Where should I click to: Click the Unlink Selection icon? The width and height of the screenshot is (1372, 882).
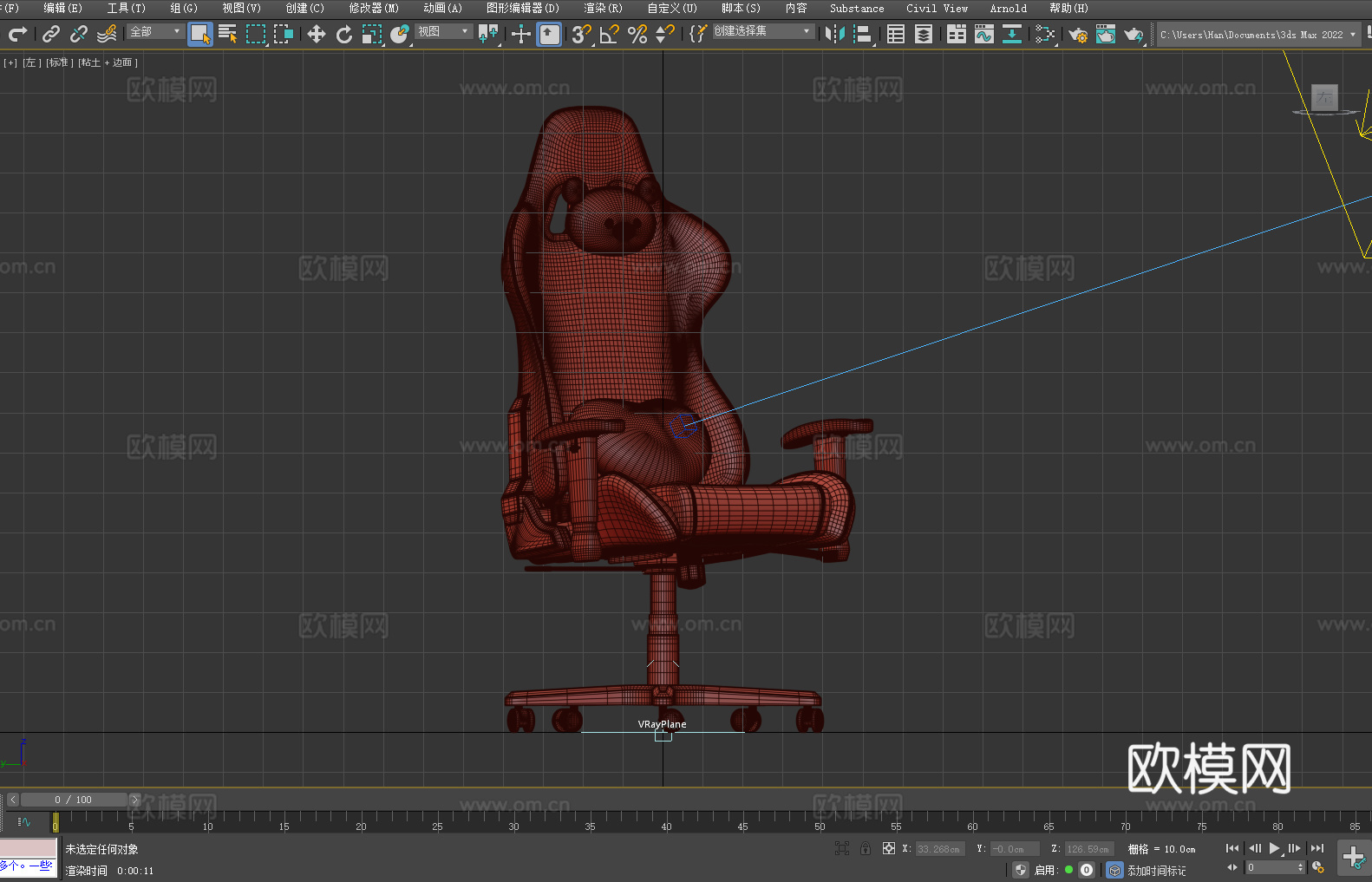[79, 34]
